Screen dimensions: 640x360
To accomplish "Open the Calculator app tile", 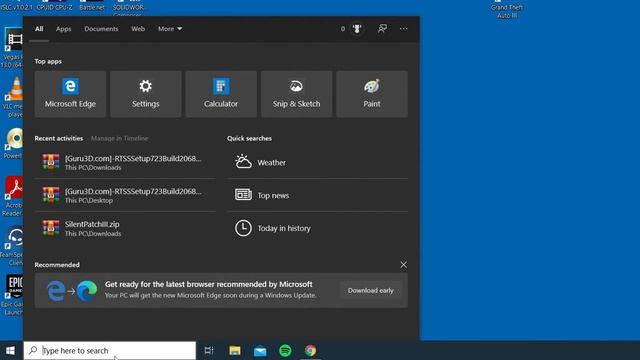I will click(221, 94).
